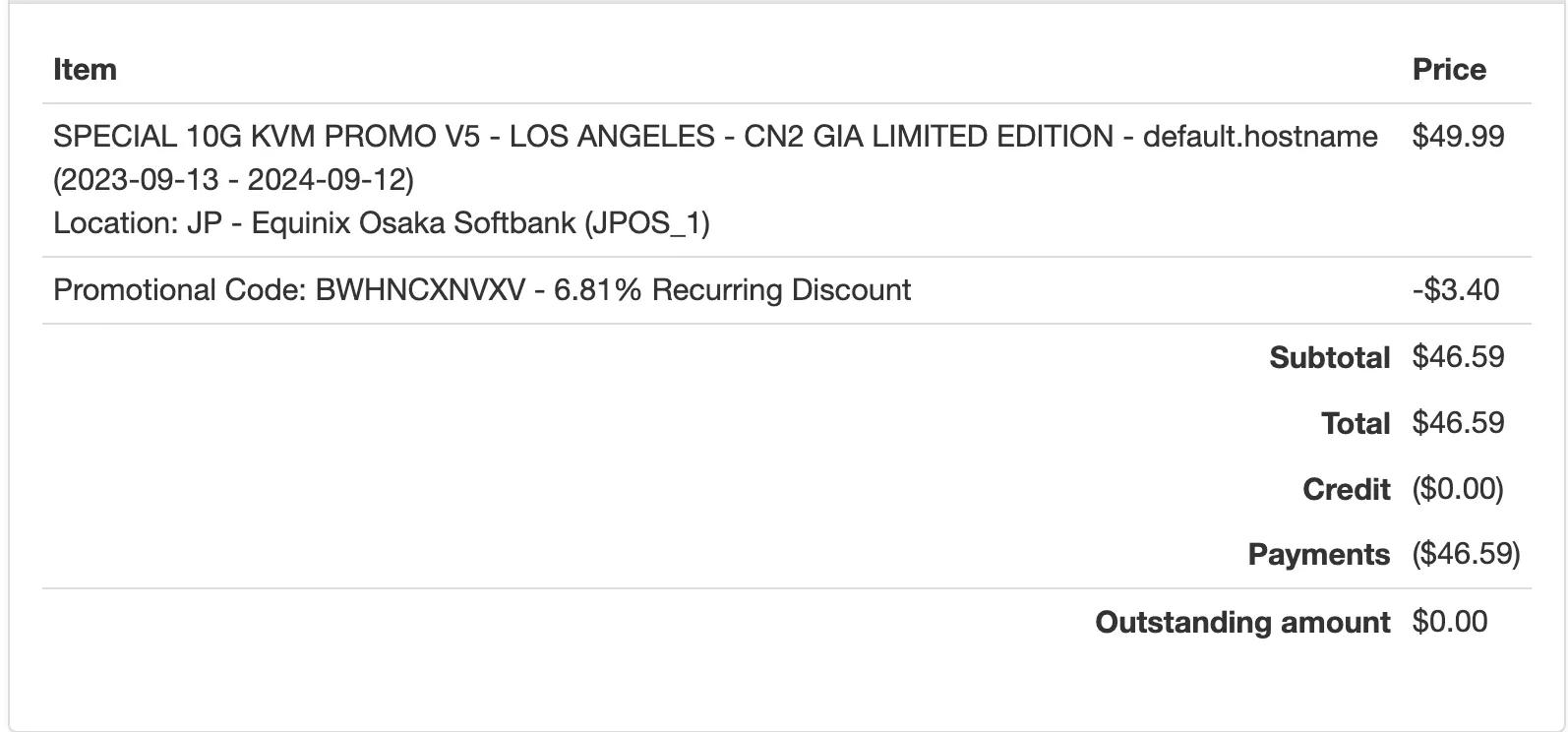Click the Credit label
Viewport: 1568px width, 732px height.
(x=1346, y=489)
